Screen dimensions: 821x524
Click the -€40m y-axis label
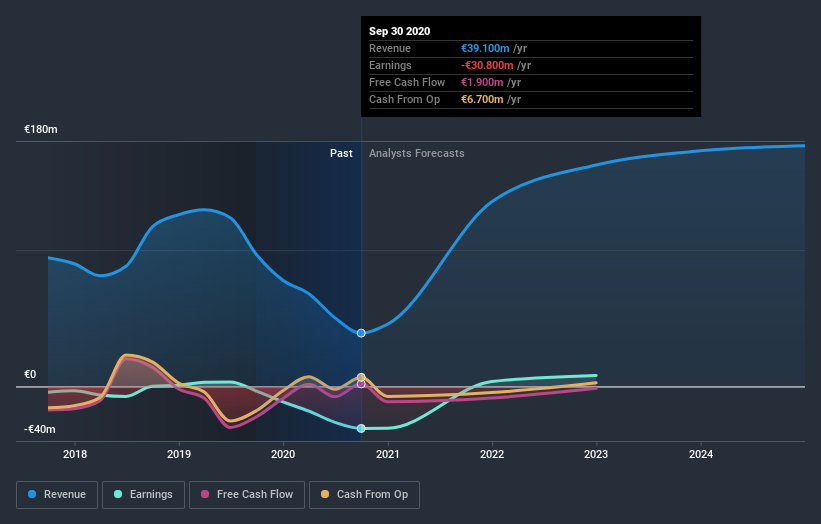[x=40, y=429]
